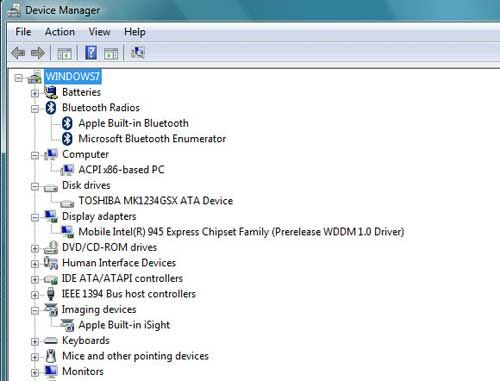Open the Action menu
This screenshot has width=500, height=381.
point(60,32)
